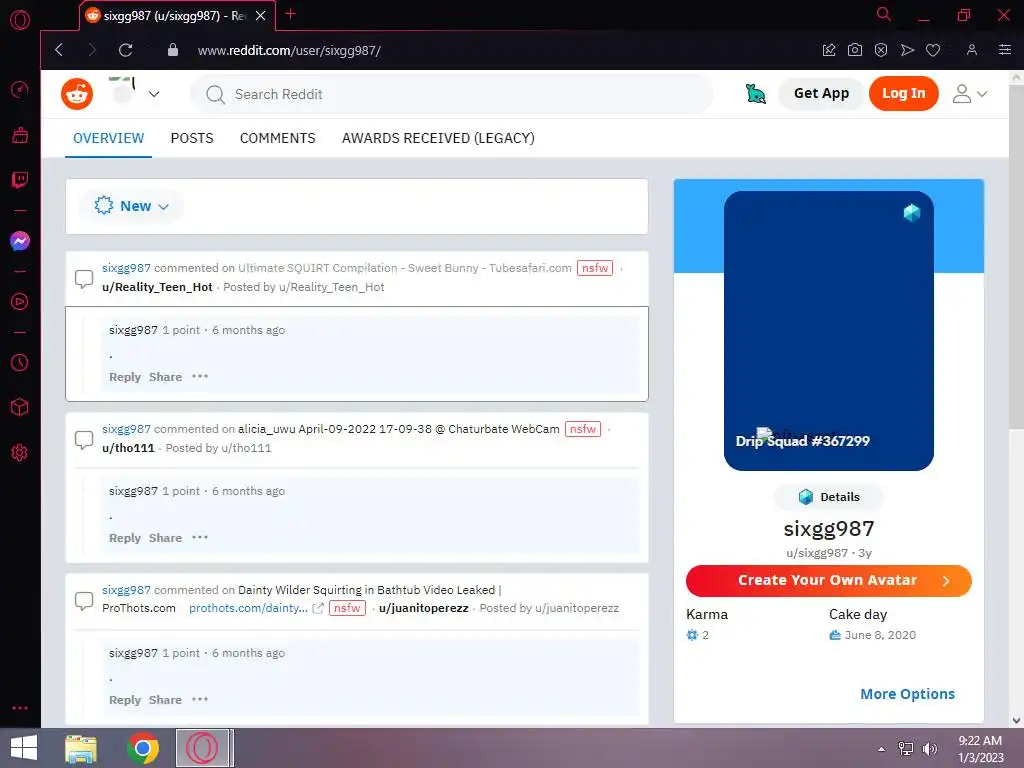This screenshot has width=1024, height=768.
Task: Click Reply on tho111 comment
Action: tap(125, 538)
